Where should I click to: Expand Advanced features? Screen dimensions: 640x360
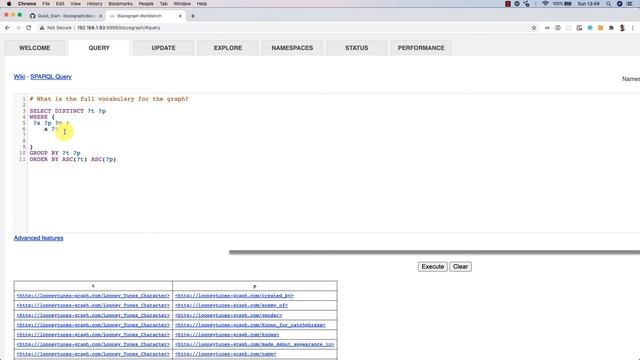[38, 238]
